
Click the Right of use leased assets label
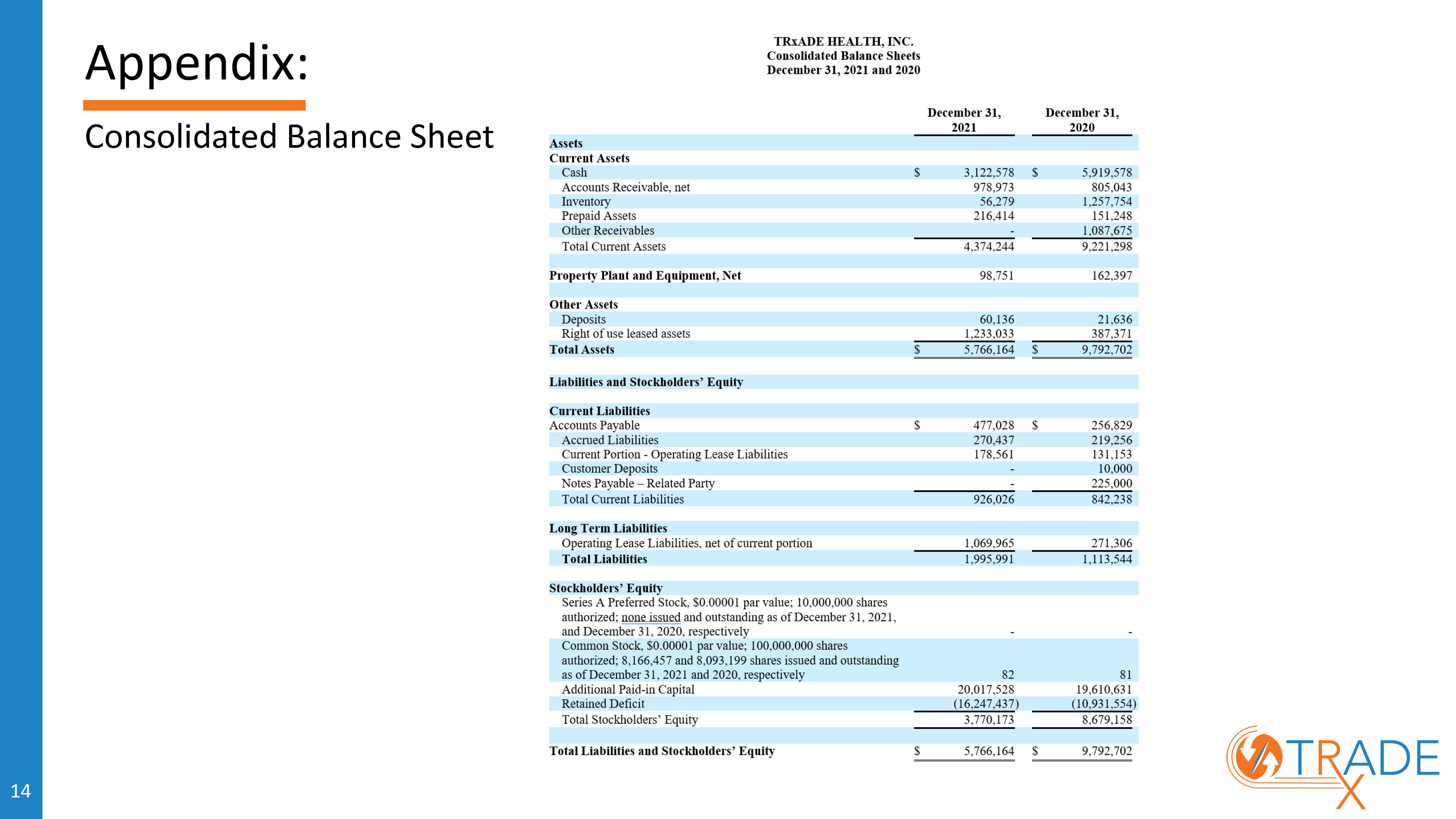626,334
